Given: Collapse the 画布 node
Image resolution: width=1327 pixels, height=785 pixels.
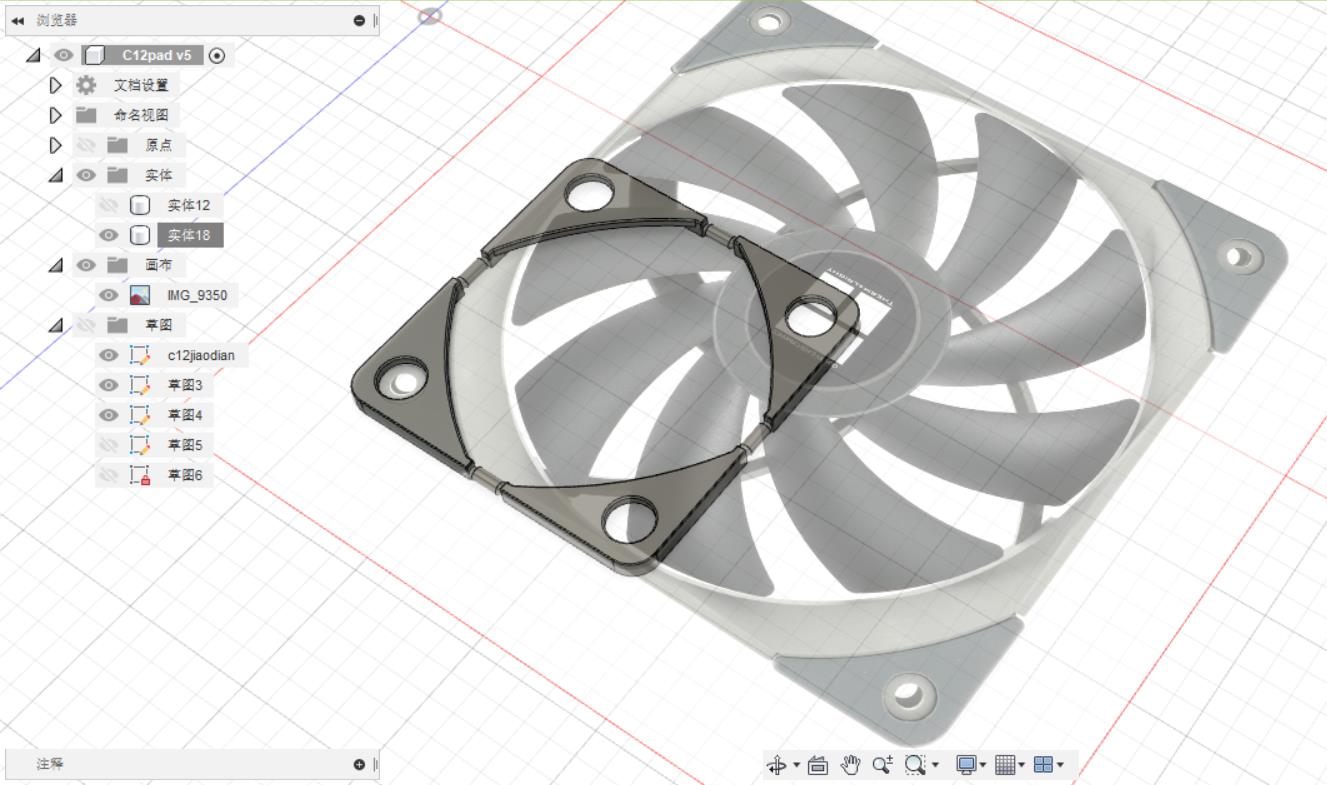Looking at the screenshot, I should [x=56, y=265].
